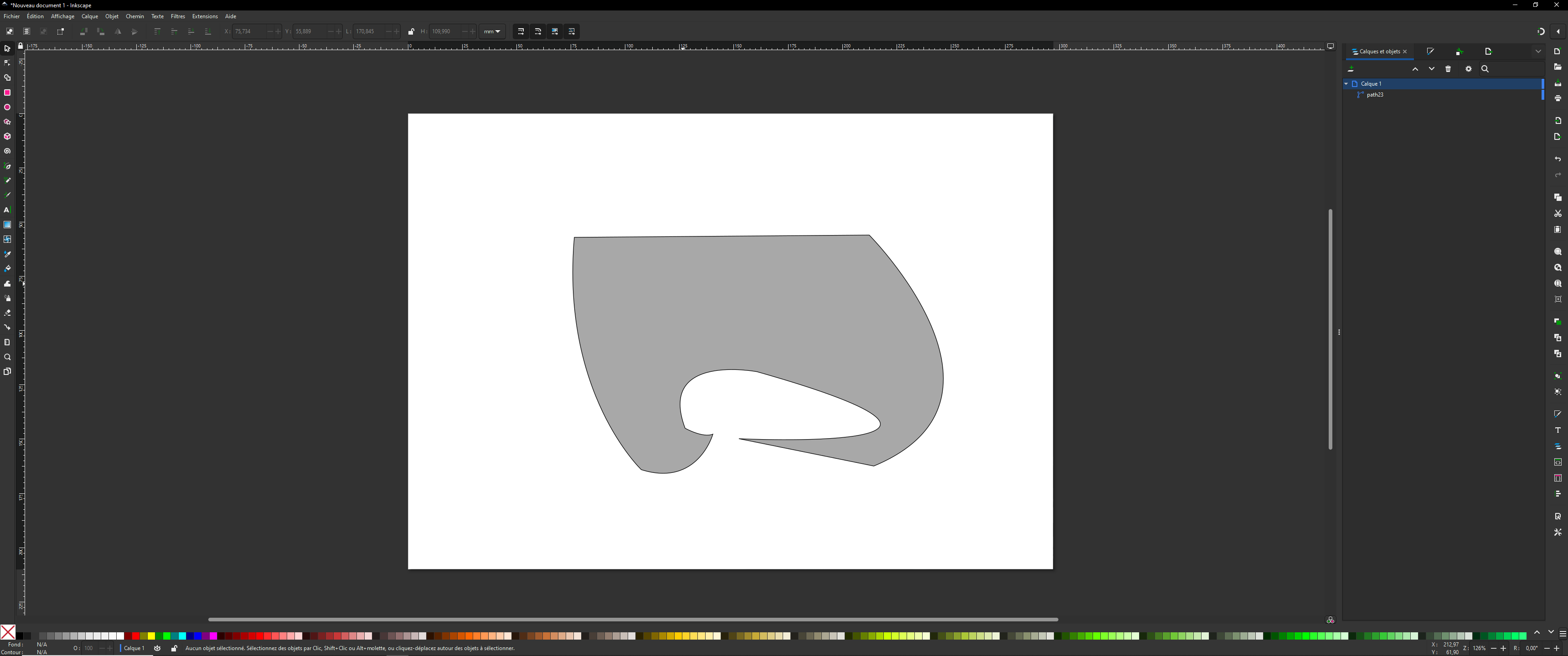Select the 3D Box tool
Image resolution: width=1568 pixels, height=656 pixels.
(x=7, y=136)
